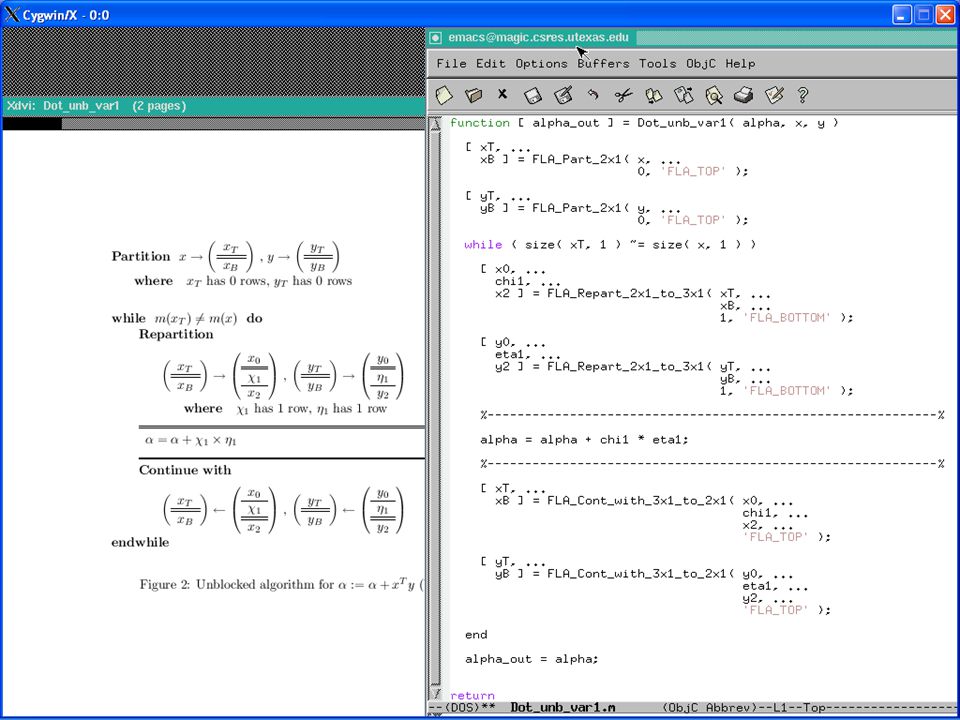Open the ObjC menu

click(x=700, y=63)
